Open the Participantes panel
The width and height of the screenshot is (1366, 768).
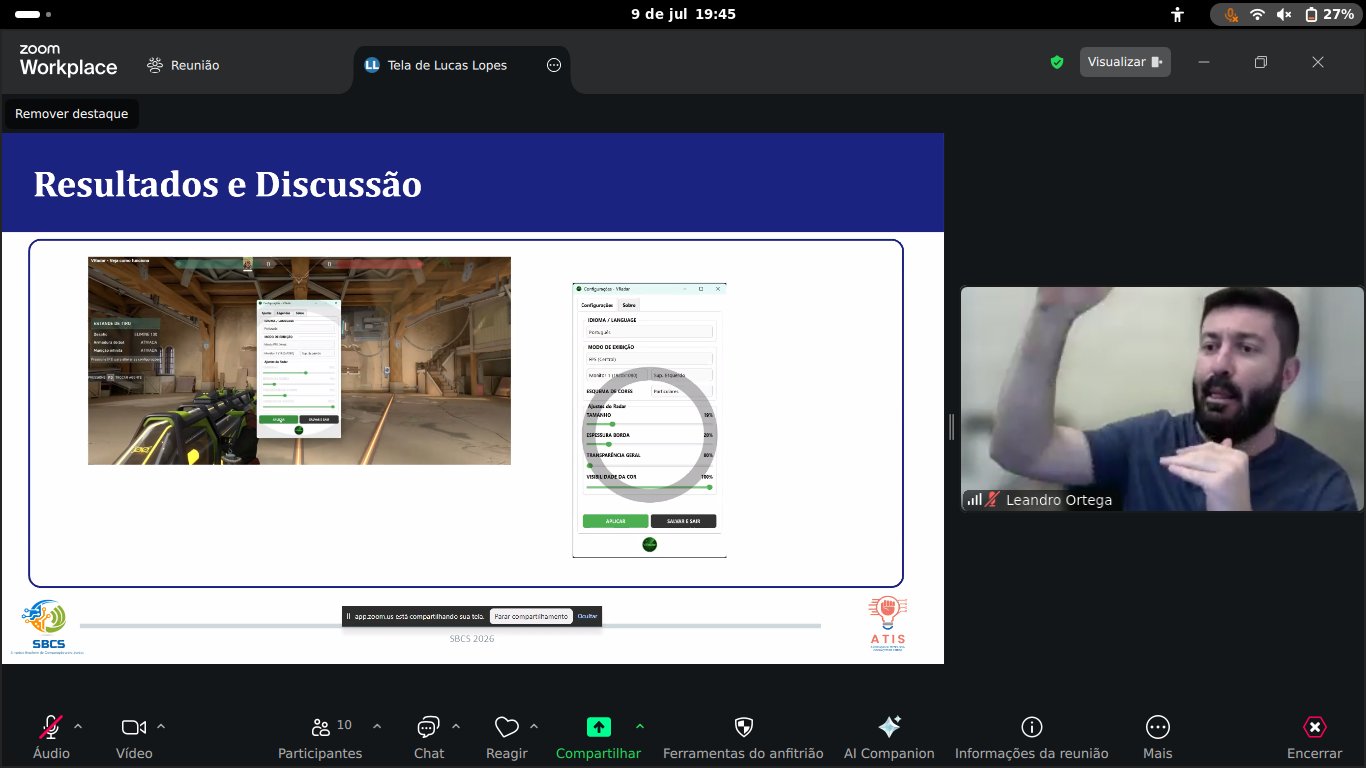click(320, 737)
